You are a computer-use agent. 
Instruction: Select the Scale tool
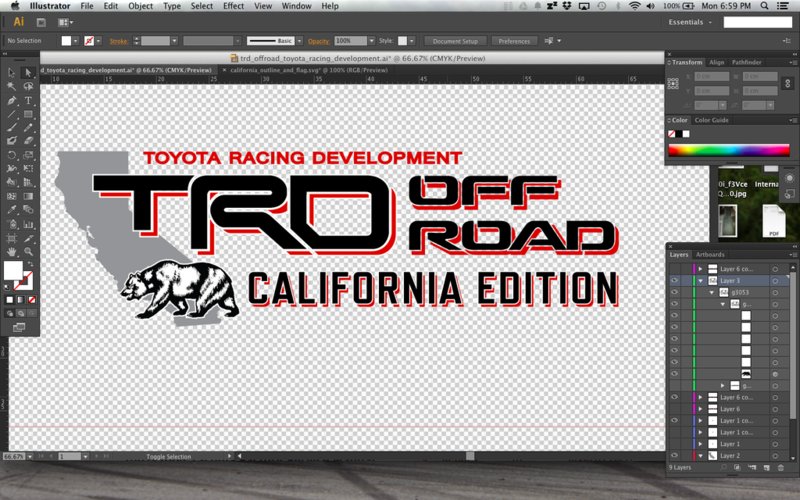(x=28, y=155)
